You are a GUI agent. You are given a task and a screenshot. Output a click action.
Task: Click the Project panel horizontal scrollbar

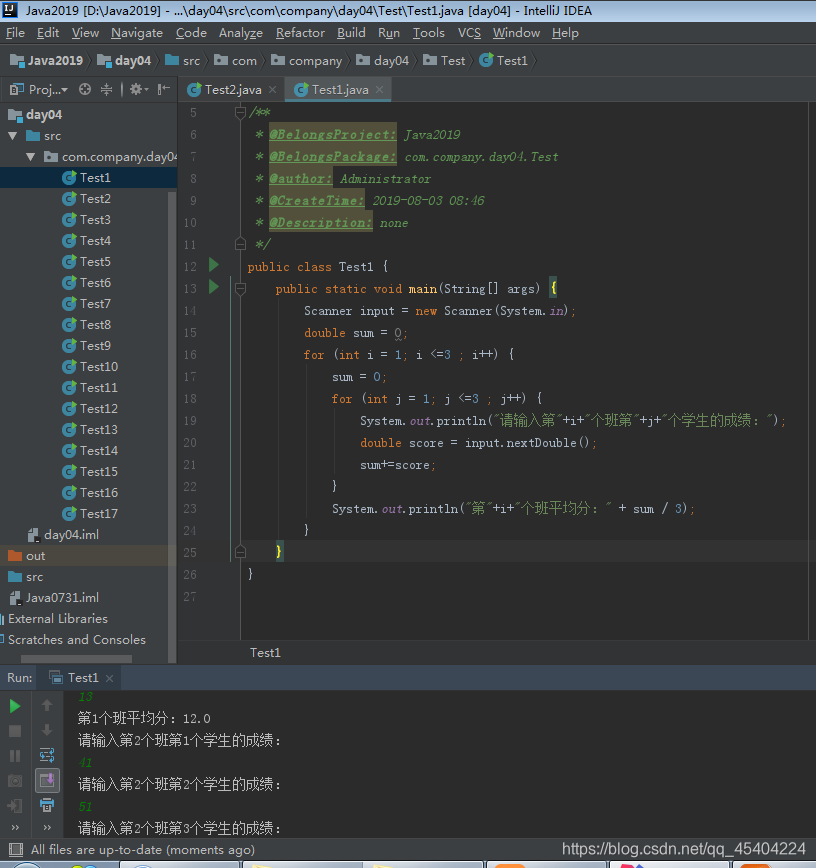coord(76,659)
